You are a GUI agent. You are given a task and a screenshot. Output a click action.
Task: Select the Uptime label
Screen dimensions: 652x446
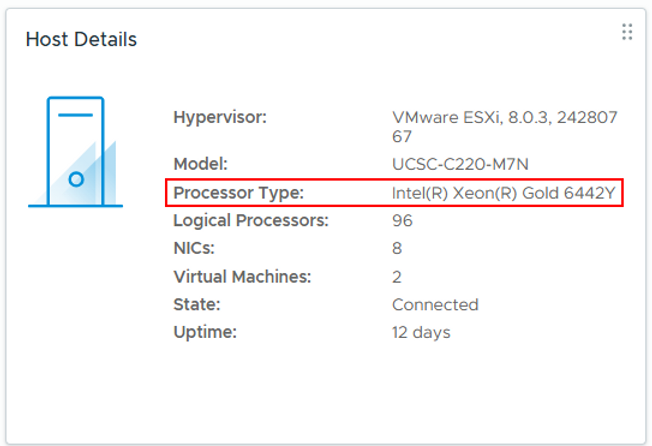tap(205, 332)
